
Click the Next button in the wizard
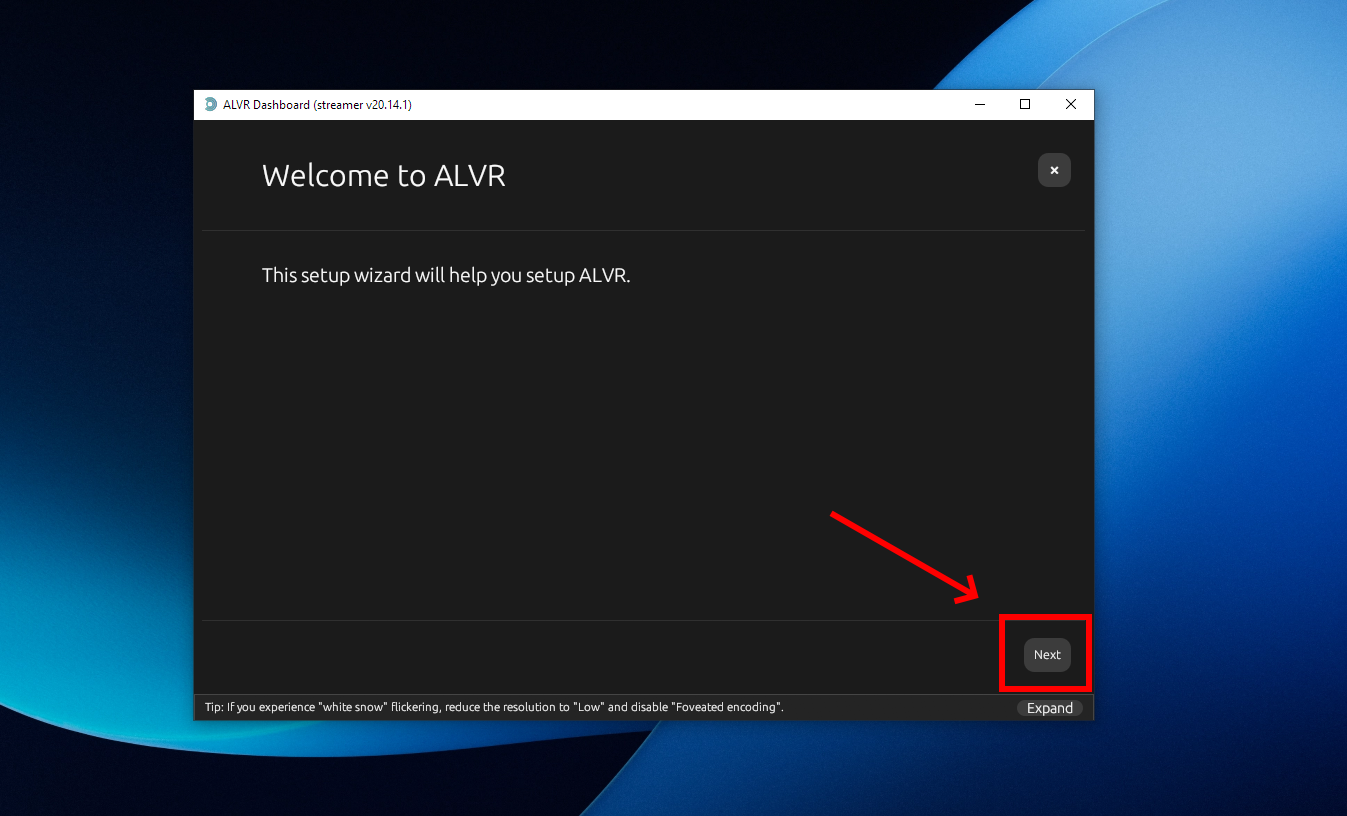tap(1047, 655)
